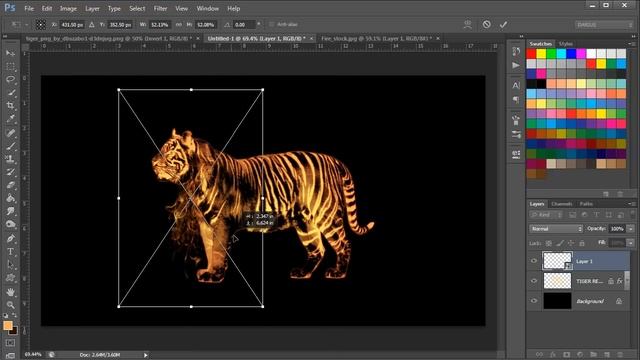Image resolution: width=640 pixels, height=360 pixels.
Task: Select the Clone Stamp tool
Action: [x=10, y=159]
